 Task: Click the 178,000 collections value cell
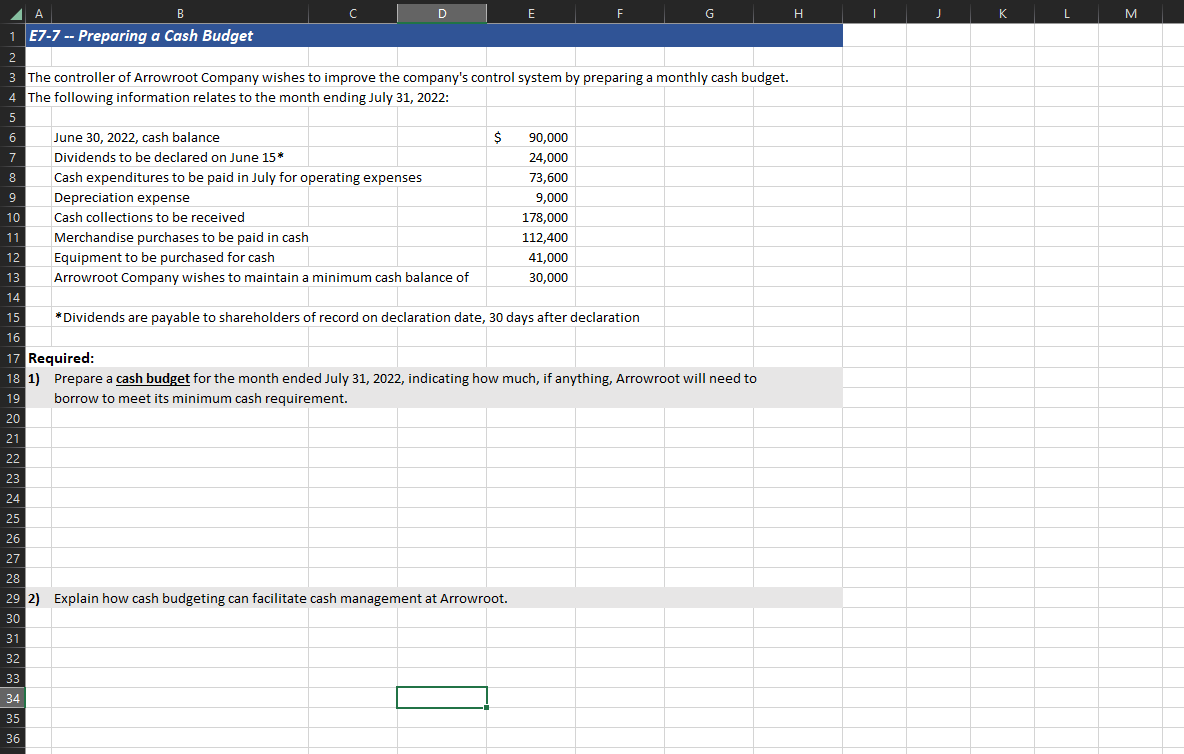coord(531,217)
